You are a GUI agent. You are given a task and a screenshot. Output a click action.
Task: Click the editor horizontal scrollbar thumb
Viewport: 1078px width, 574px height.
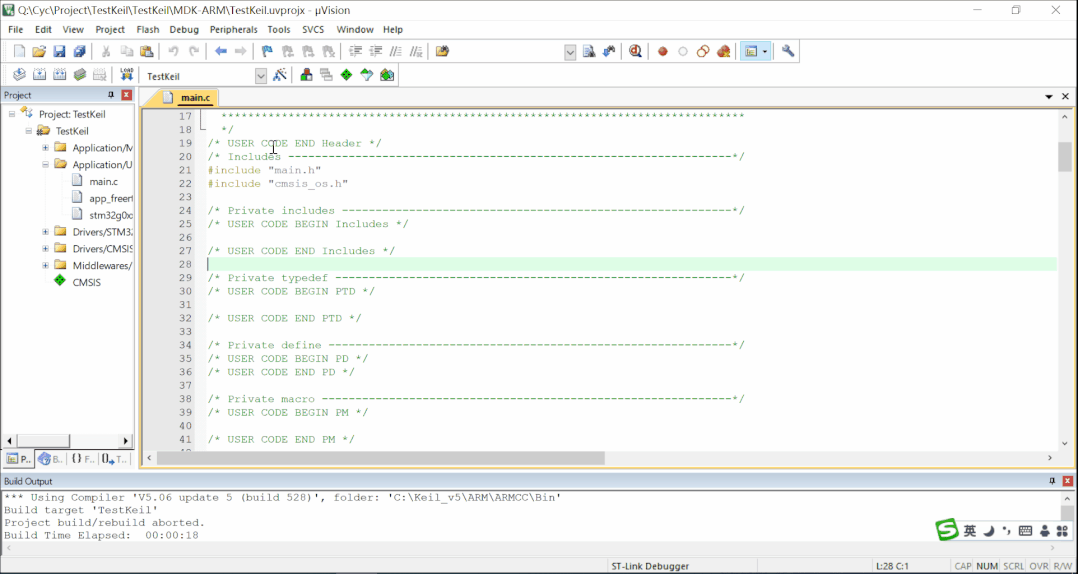tap(380, 458)
